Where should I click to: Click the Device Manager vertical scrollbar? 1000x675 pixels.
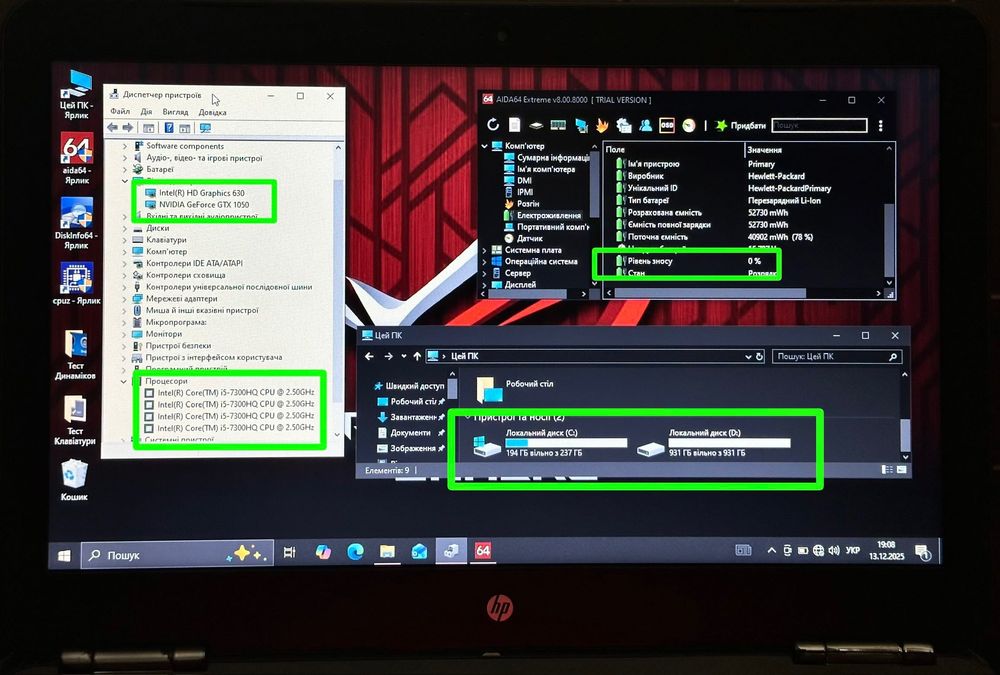[x=338, y=290]
